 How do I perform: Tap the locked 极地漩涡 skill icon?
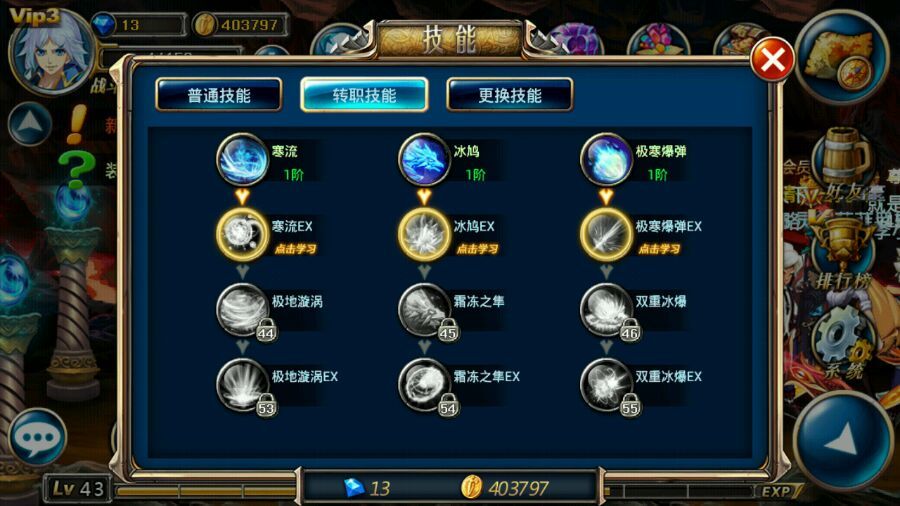click(242, 310)
